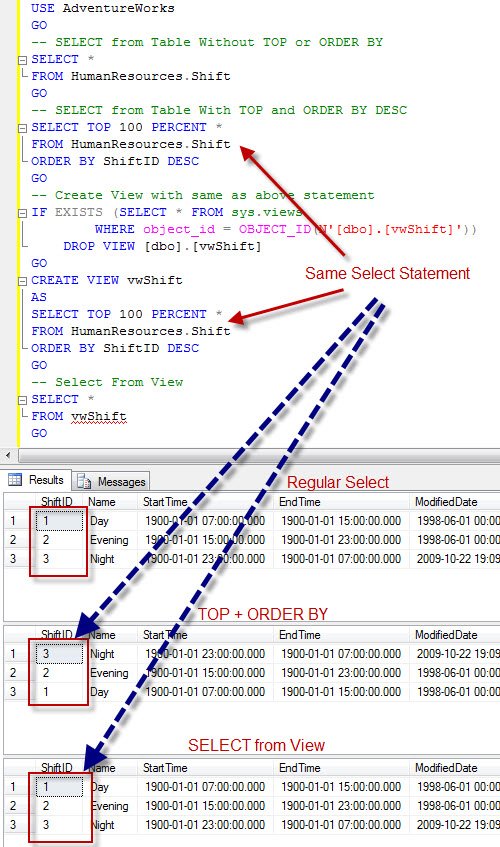500x847 pixels.
Task: Select Evening's EndTime 23:00:00.000 cell in top grid
Action: [341, 540]
